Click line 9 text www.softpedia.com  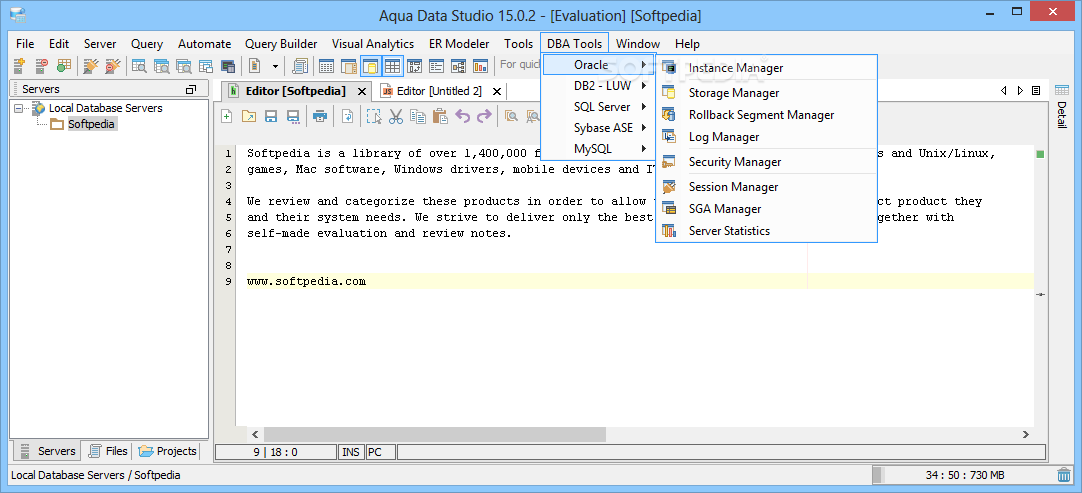306,281
